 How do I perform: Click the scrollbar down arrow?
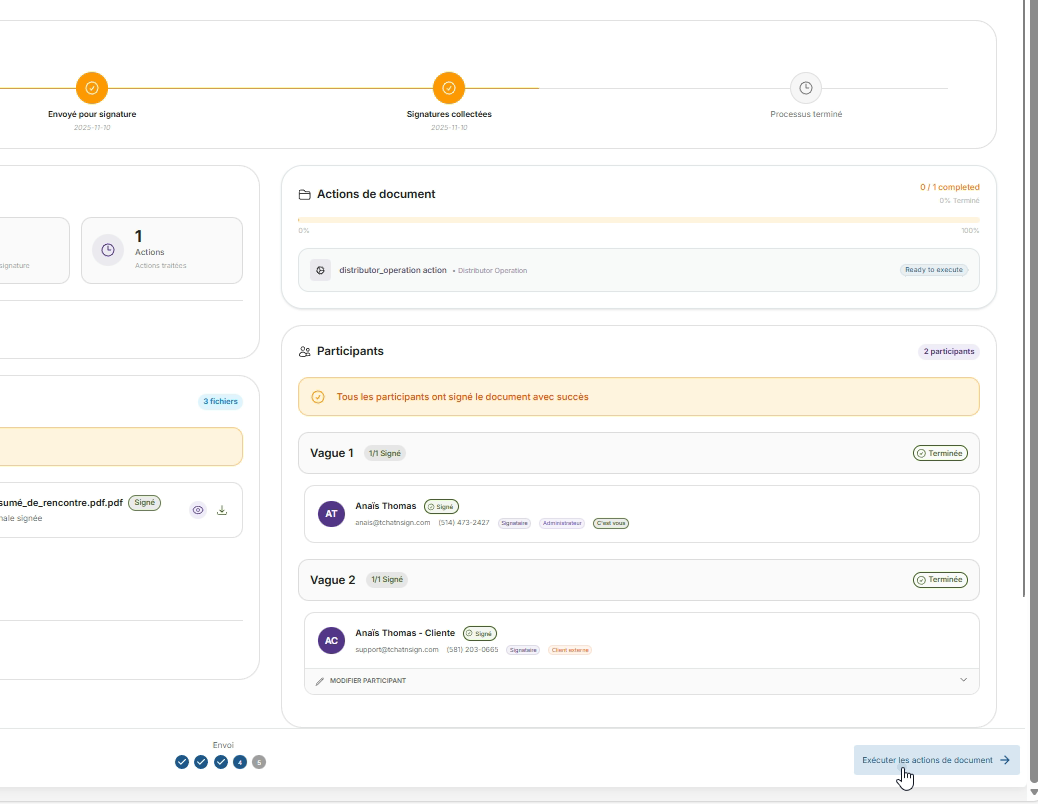[x=1034, y=792]
